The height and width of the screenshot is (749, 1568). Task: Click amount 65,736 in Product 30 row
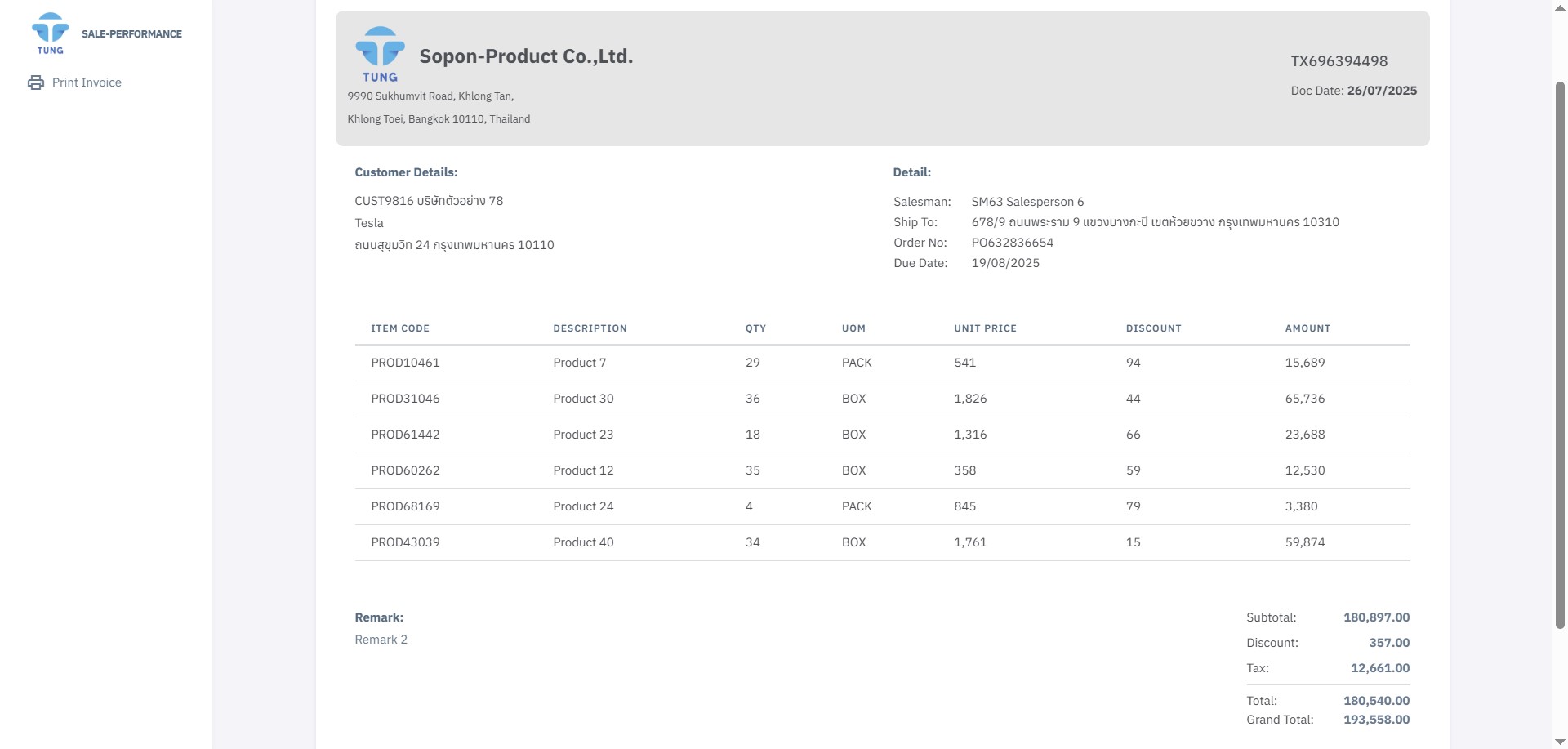(x=1305, y=399)
